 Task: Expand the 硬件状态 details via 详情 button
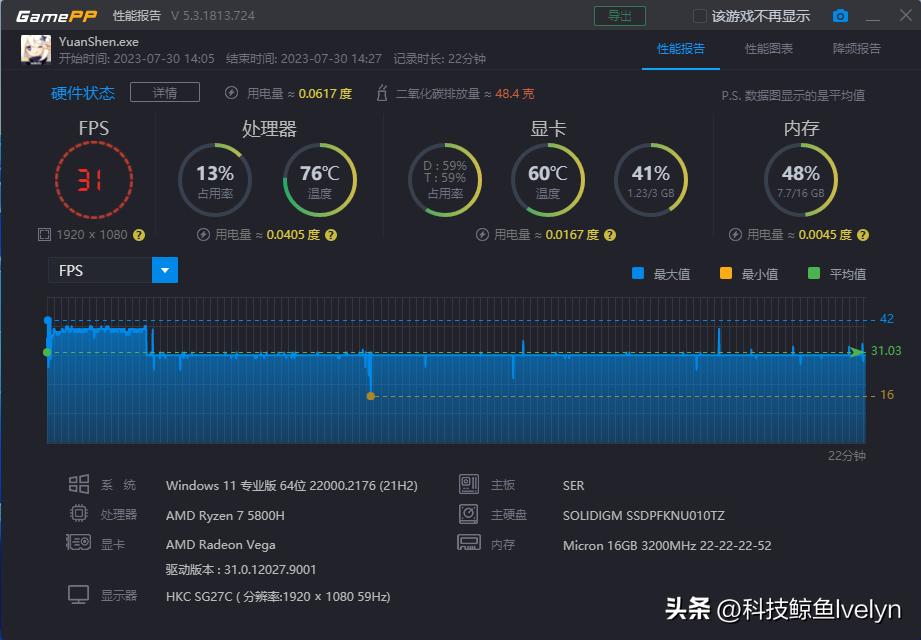coord(164,92)
